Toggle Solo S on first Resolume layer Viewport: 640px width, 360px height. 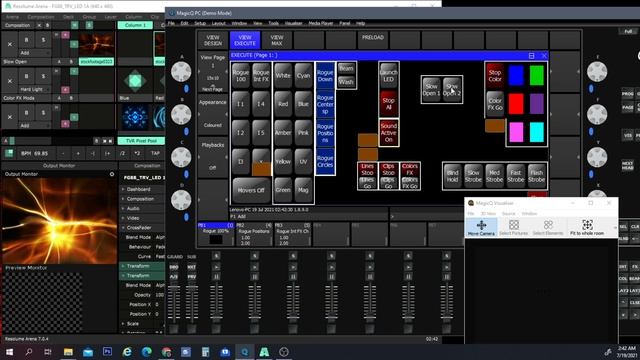pyautogui.click(x=43, y=40)
